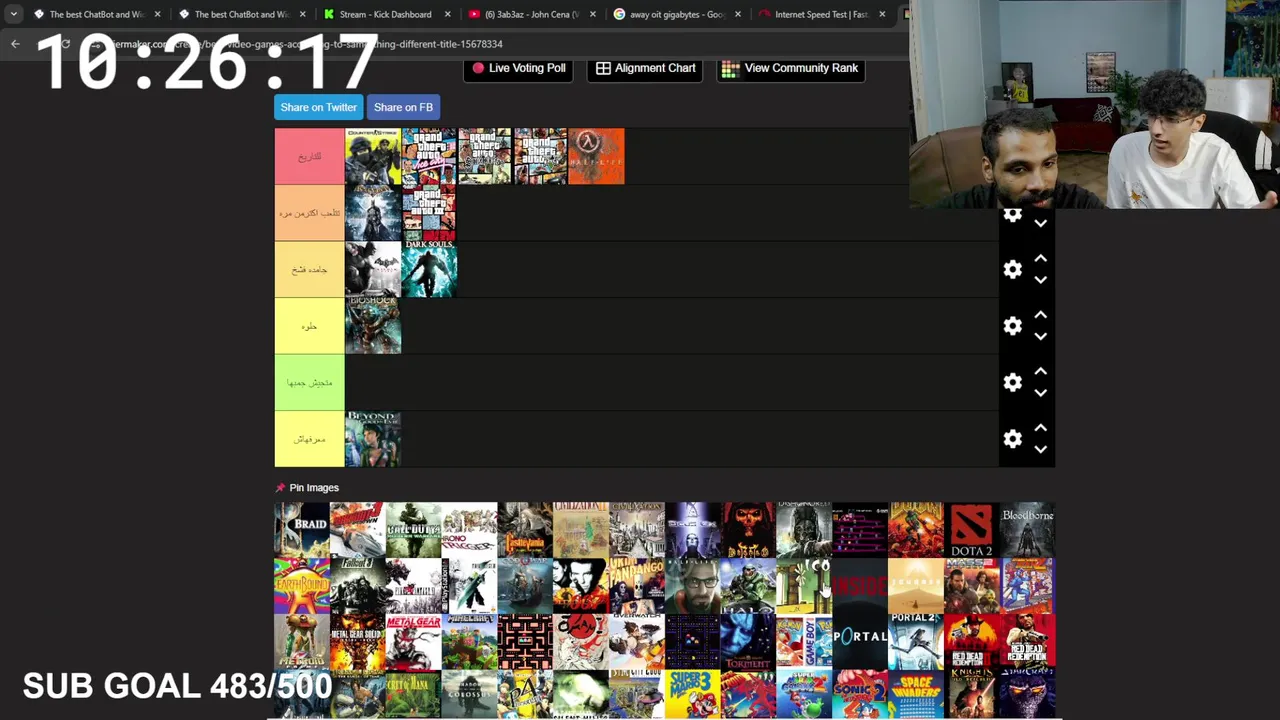Pick the Bloodborne image

pos(1028,530)
